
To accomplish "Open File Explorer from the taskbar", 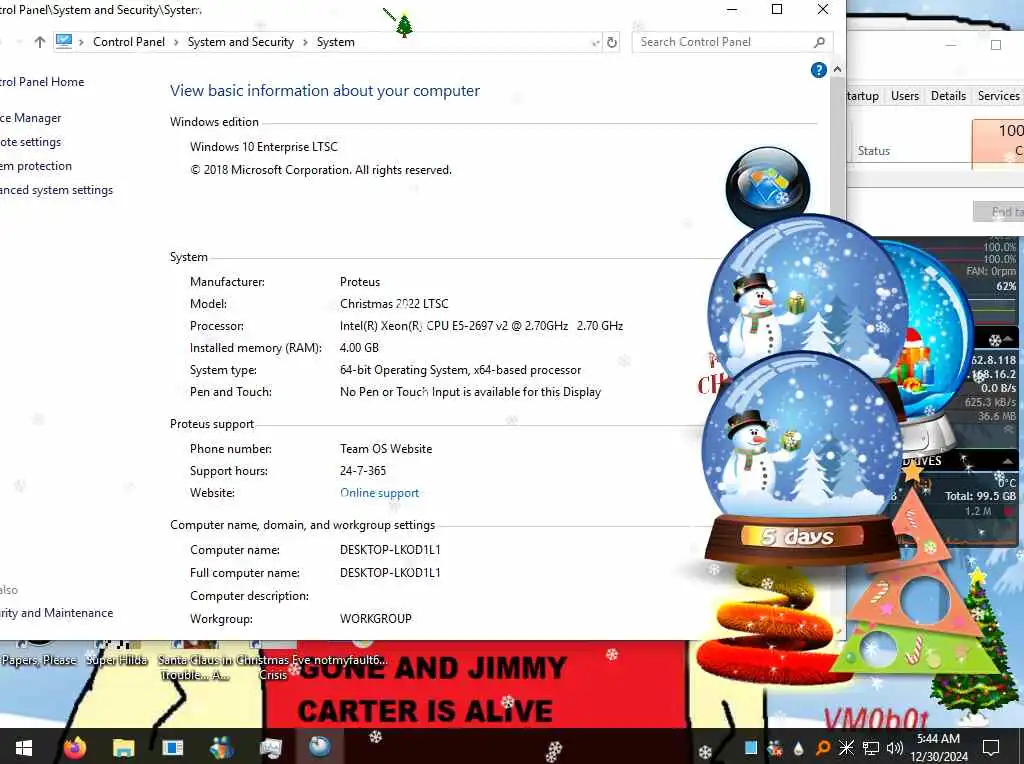I will 123,748.
